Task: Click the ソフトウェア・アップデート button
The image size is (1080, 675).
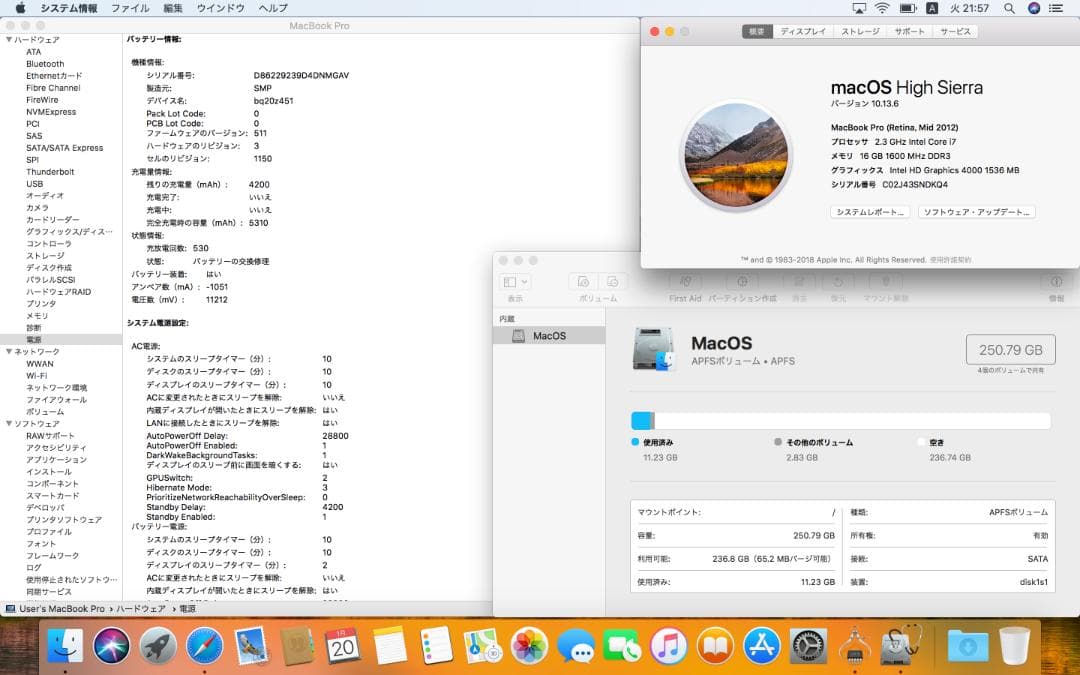Action: point(976,212)
